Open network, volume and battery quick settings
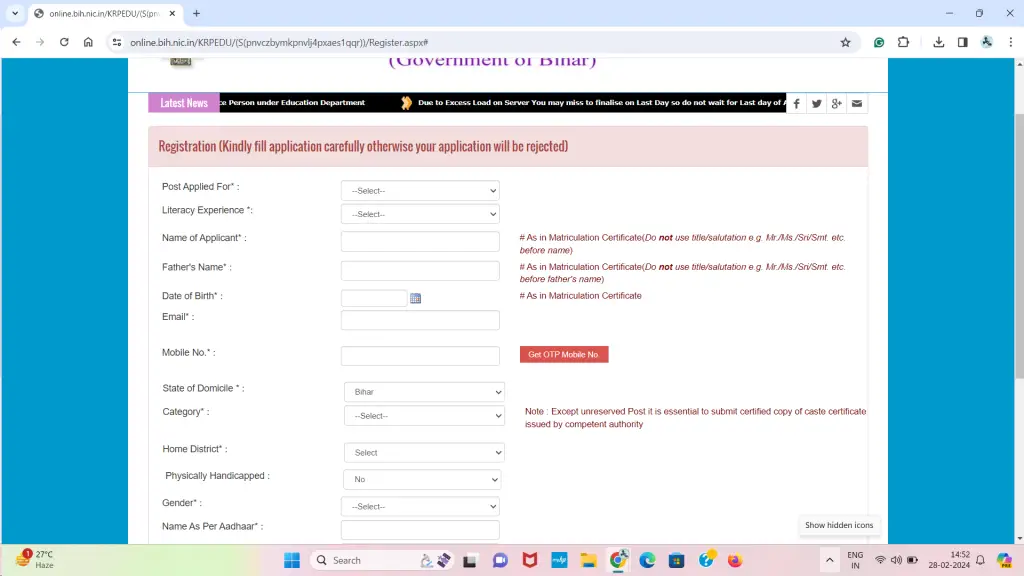1024x576 pixels. tap(896, 560)
